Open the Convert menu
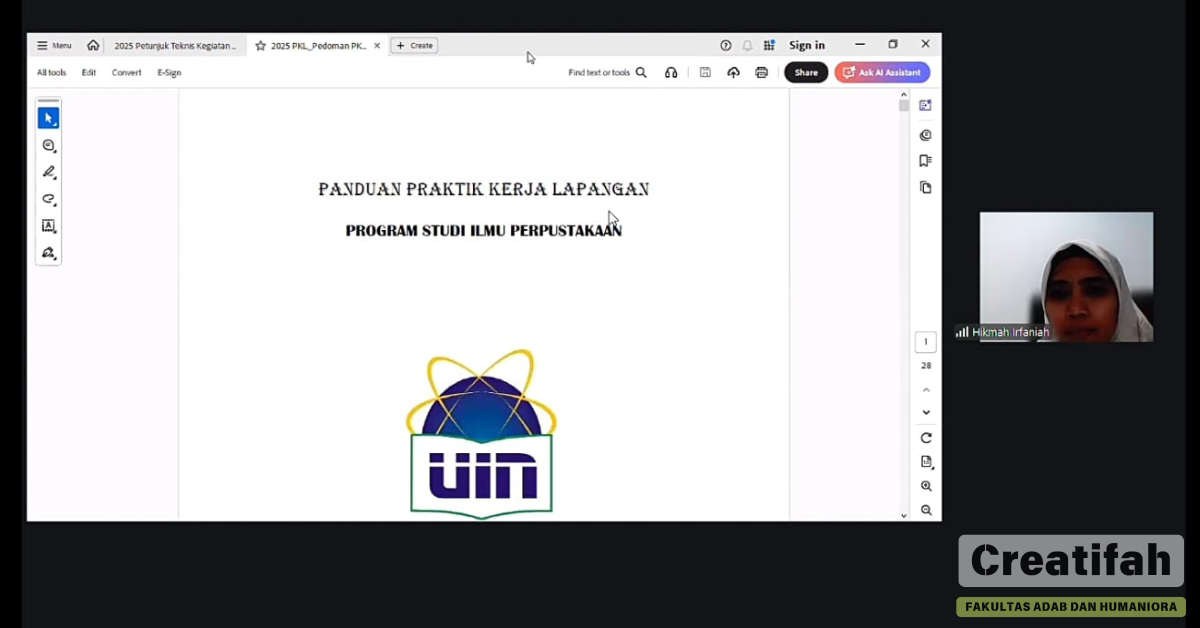Screen dimensions: 1200x628 pyautogui.click(x=126, y=72)
